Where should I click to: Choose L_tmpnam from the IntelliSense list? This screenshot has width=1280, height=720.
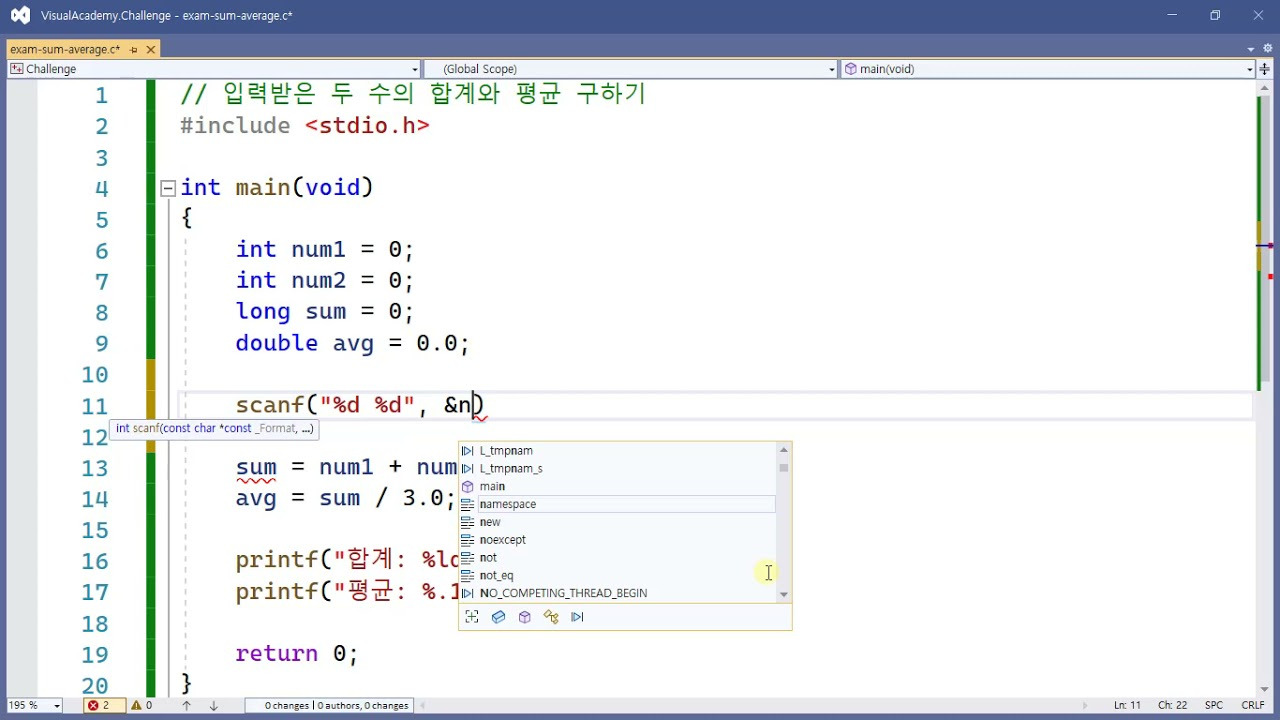[506, 451]
